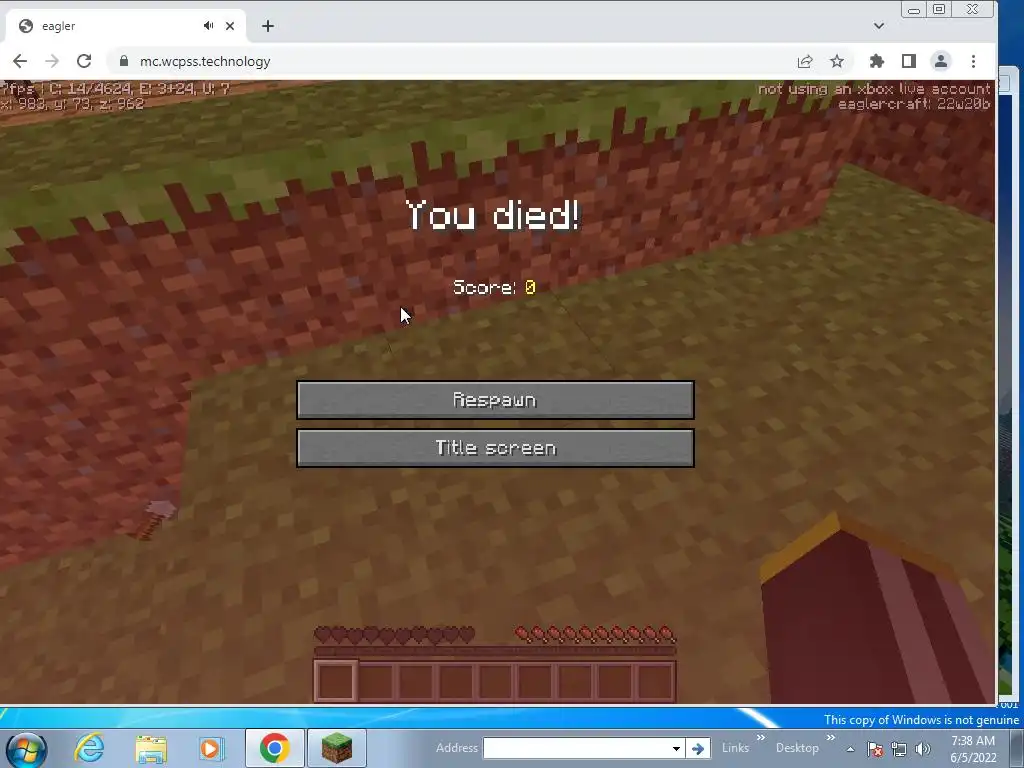Go back in Chrome history
Screen dimensions: 1024x768
click(20, 61)
